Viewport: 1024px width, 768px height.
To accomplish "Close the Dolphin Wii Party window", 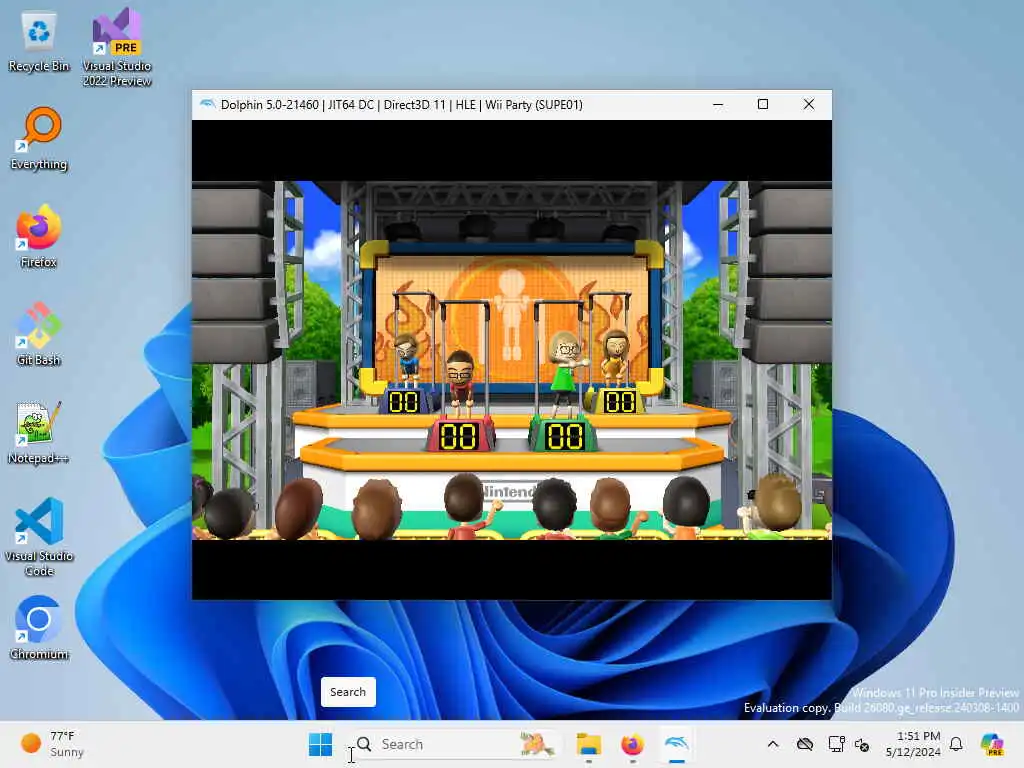I will pos(808,104).
